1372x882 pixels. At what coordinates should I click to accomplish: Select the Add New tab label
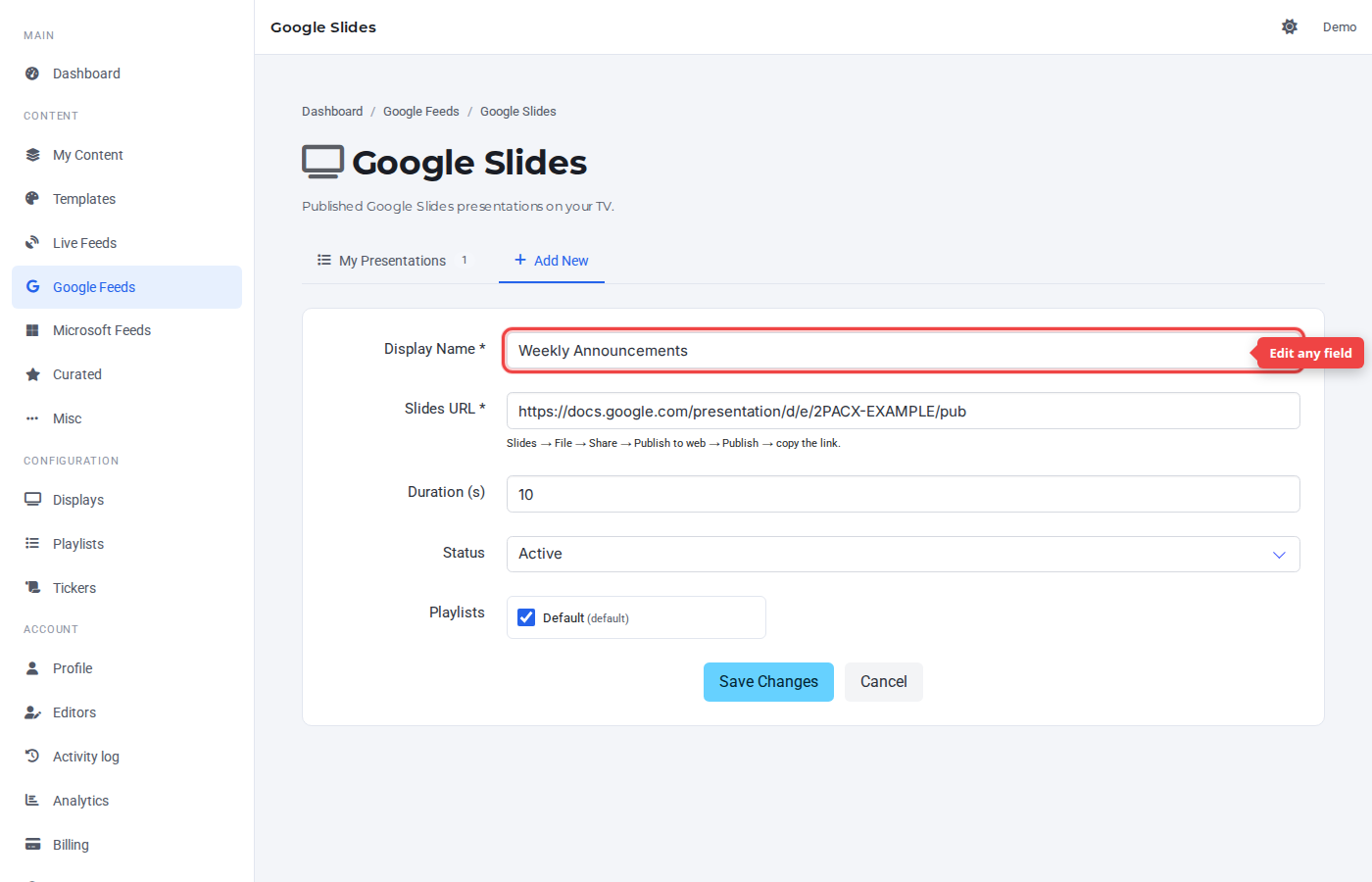click(x=561, y=261)
